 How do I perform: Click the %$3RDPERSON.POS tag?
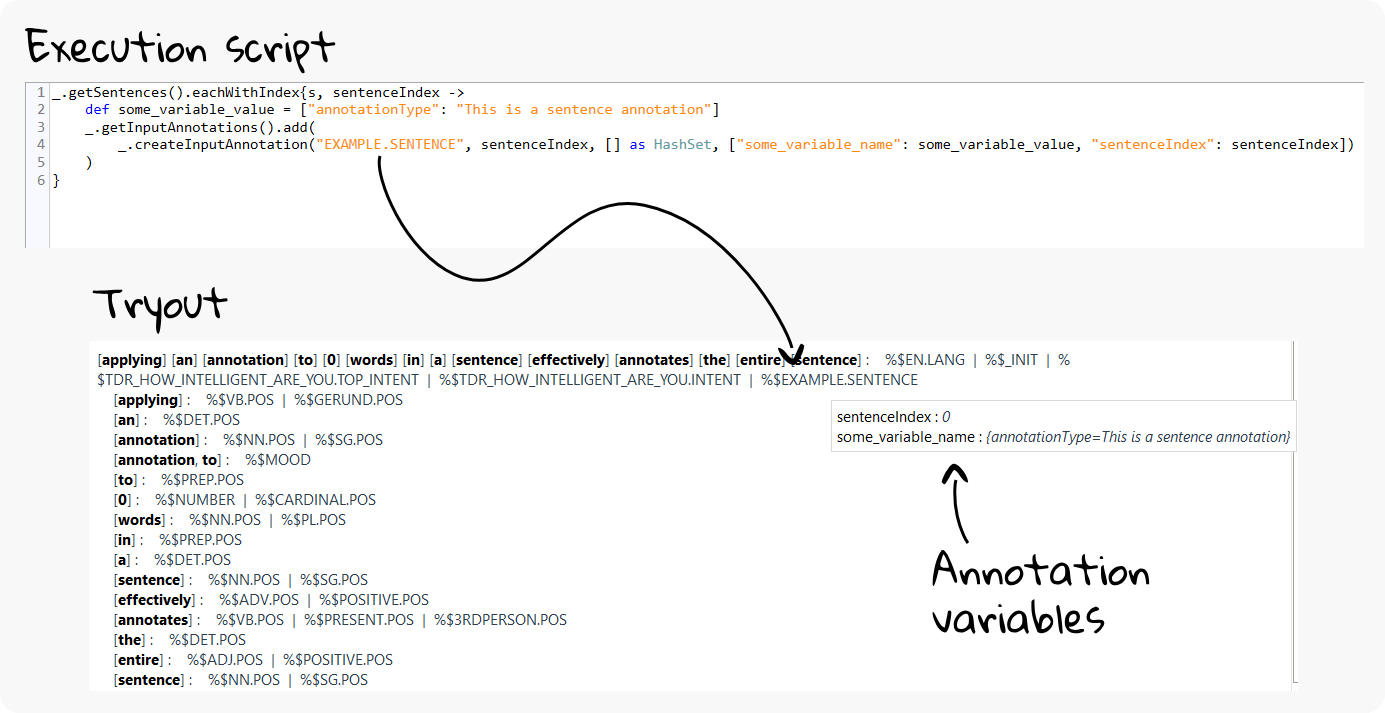[x=500, y=620]
